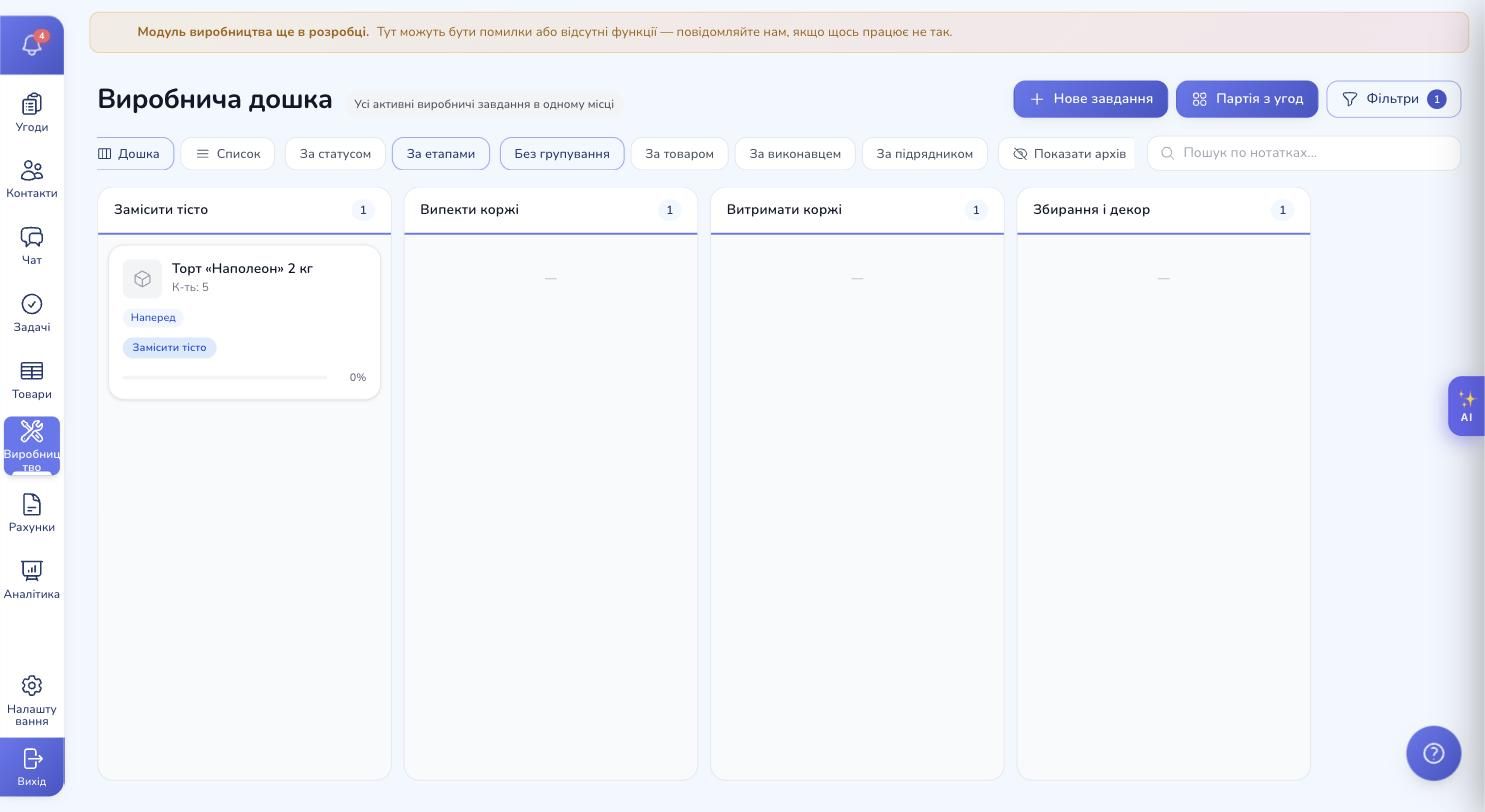Open the help question-mark button
The width and height of the screenshot is (1485, 812).
[x=1434, y=753]
